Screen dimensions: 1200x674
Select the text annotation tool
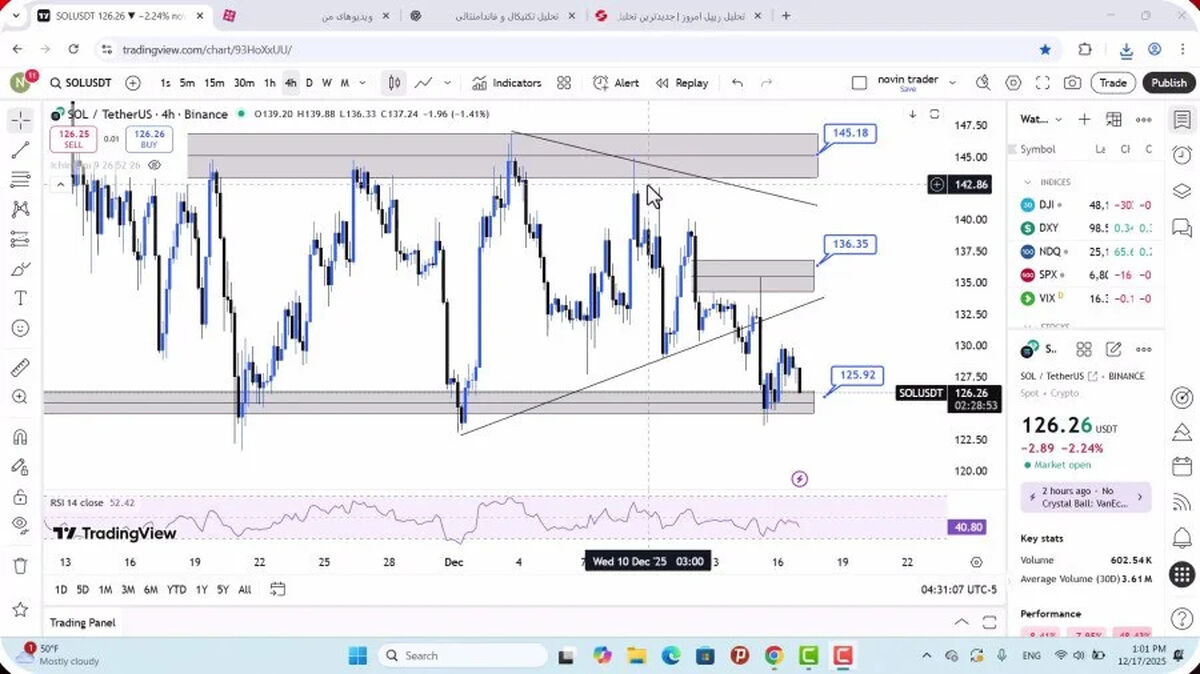pos(20,298)
